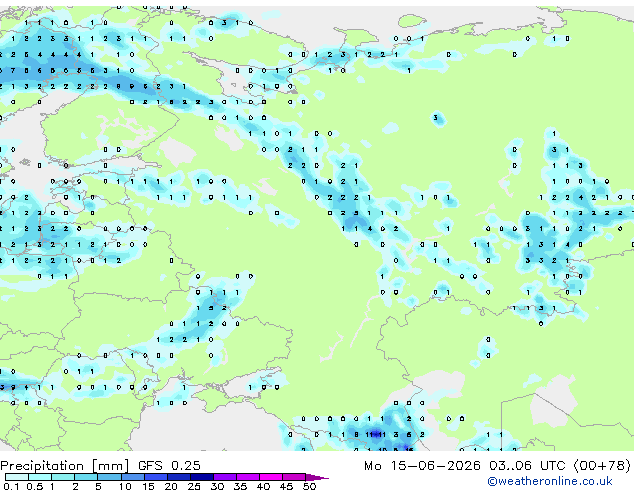Pick the 25 to 30 mm navy swatch
This screenshot has width=634, height=490.
[x=202, y=477]
